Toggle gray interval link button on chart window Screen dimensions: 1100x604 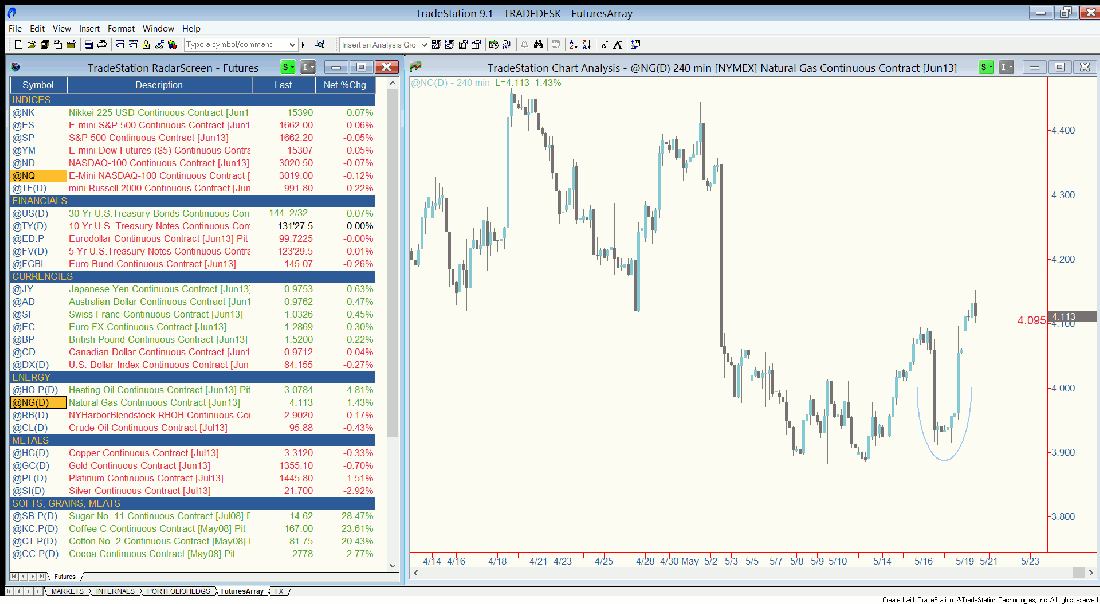pos(1007,67)
